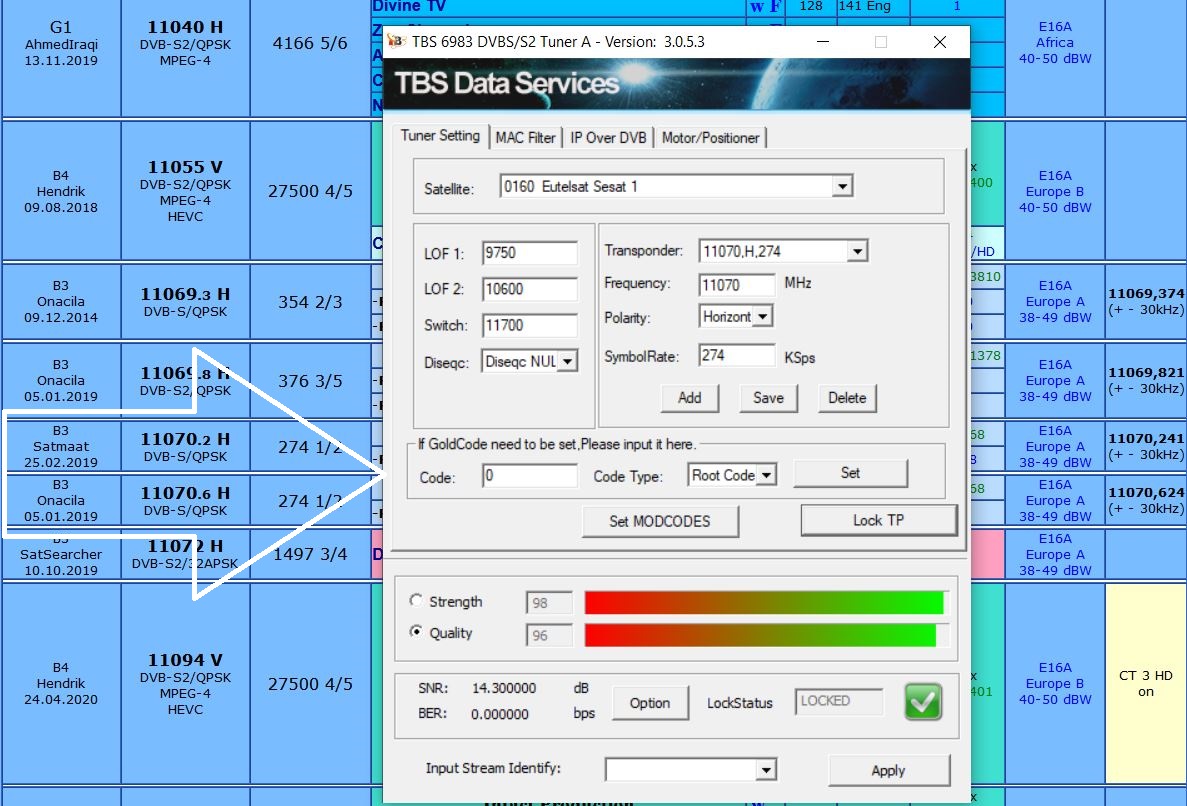Click the Save transponder button
The width and height of the screenshot is (1187, 806).
(768, 398)
